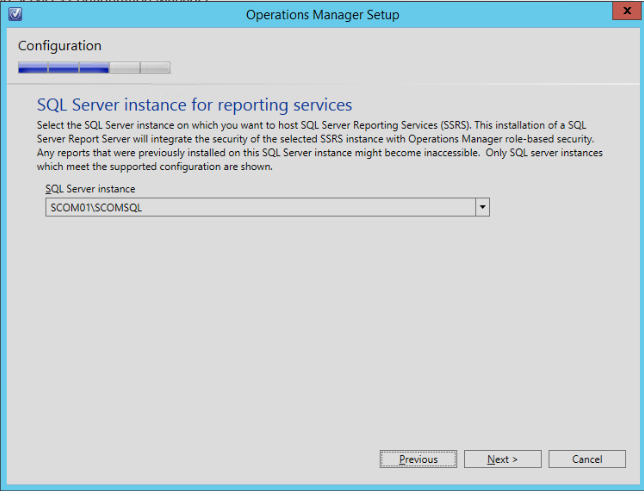Click the Operations Manager Setup title bar icon
Screen dimensions: 644x491
(12, 15)
